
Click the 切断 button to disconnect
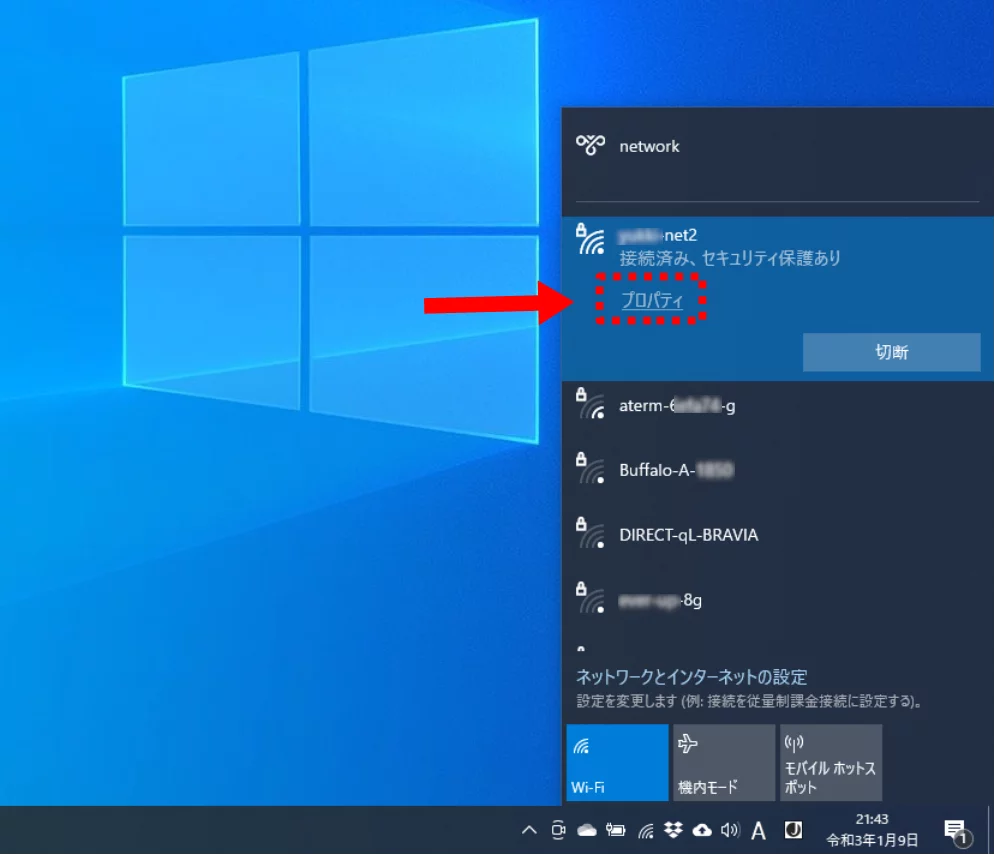pos(891,352)
